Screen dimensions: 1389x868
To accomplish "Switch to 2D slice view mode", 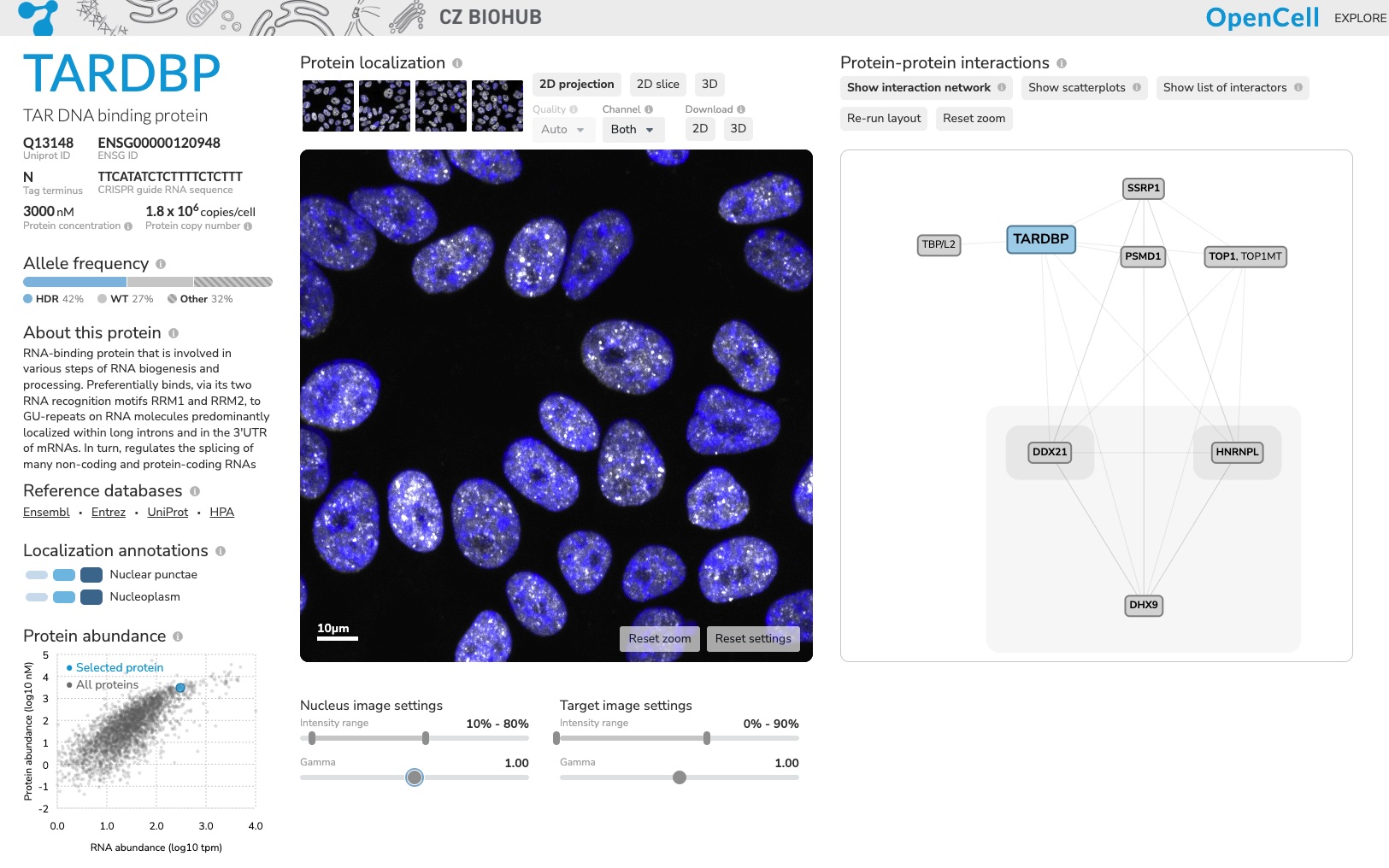I will 657,85.
